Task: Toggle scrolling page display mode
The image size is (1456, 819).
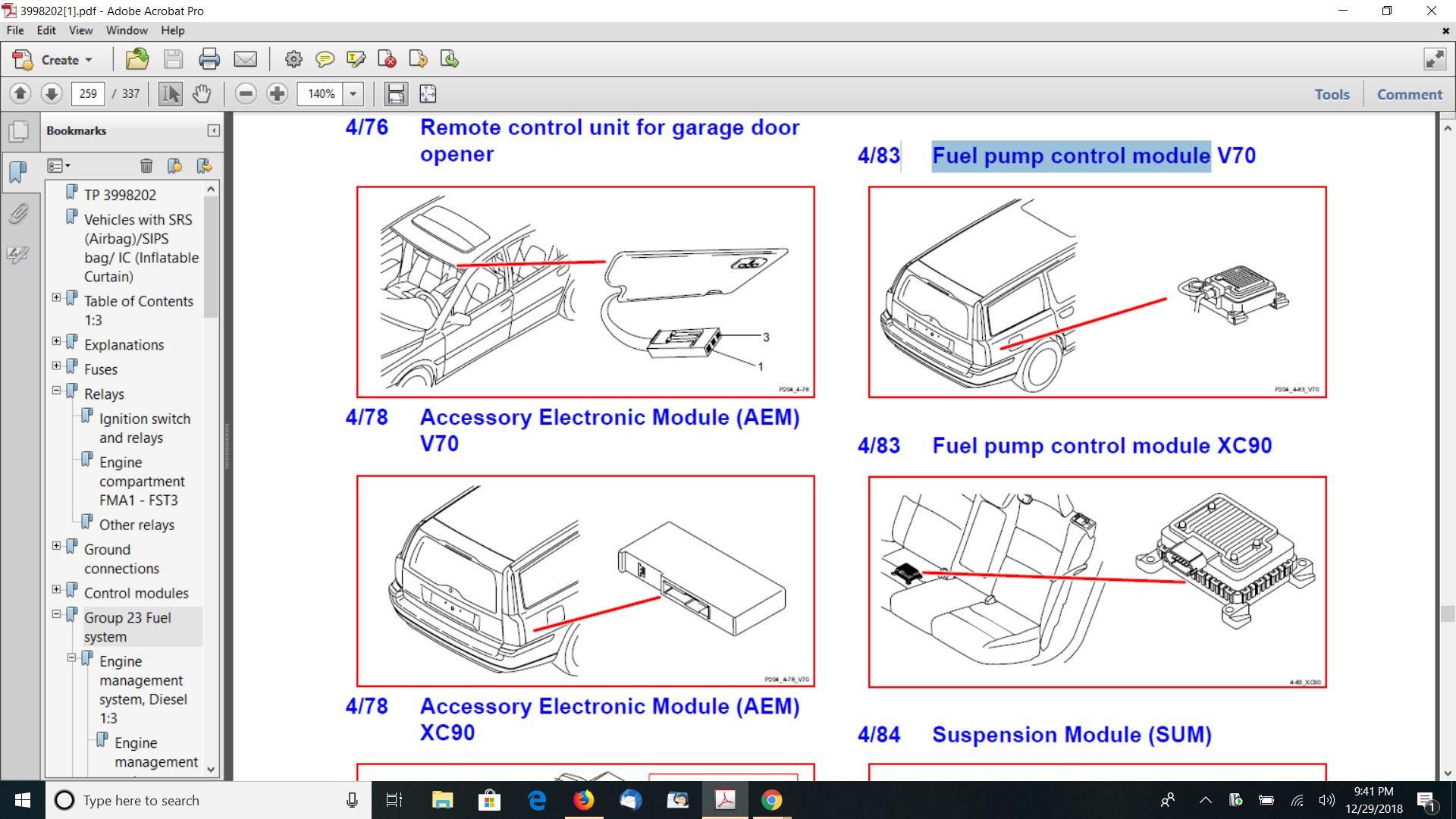Action: [395, 94]
